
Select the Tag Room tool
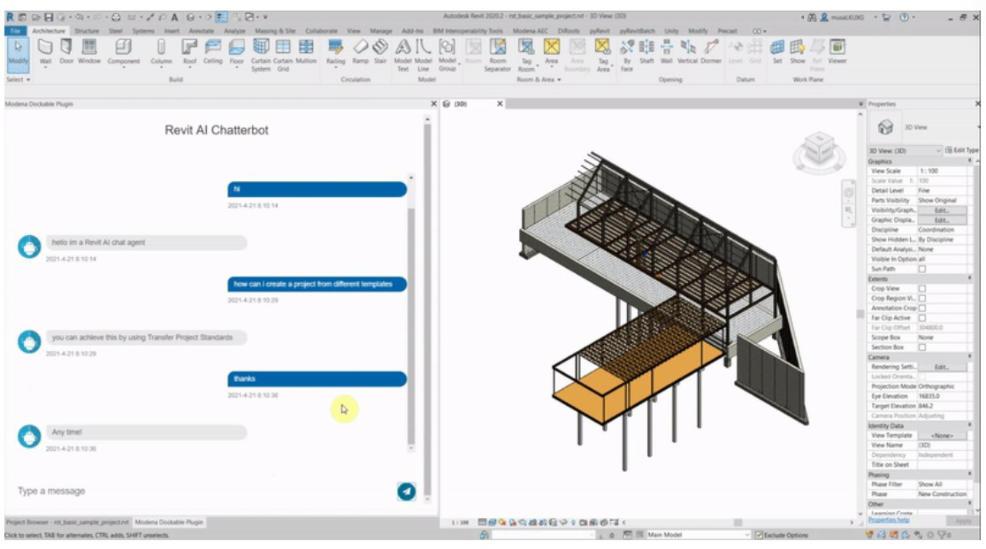click(x=526, y=55)
